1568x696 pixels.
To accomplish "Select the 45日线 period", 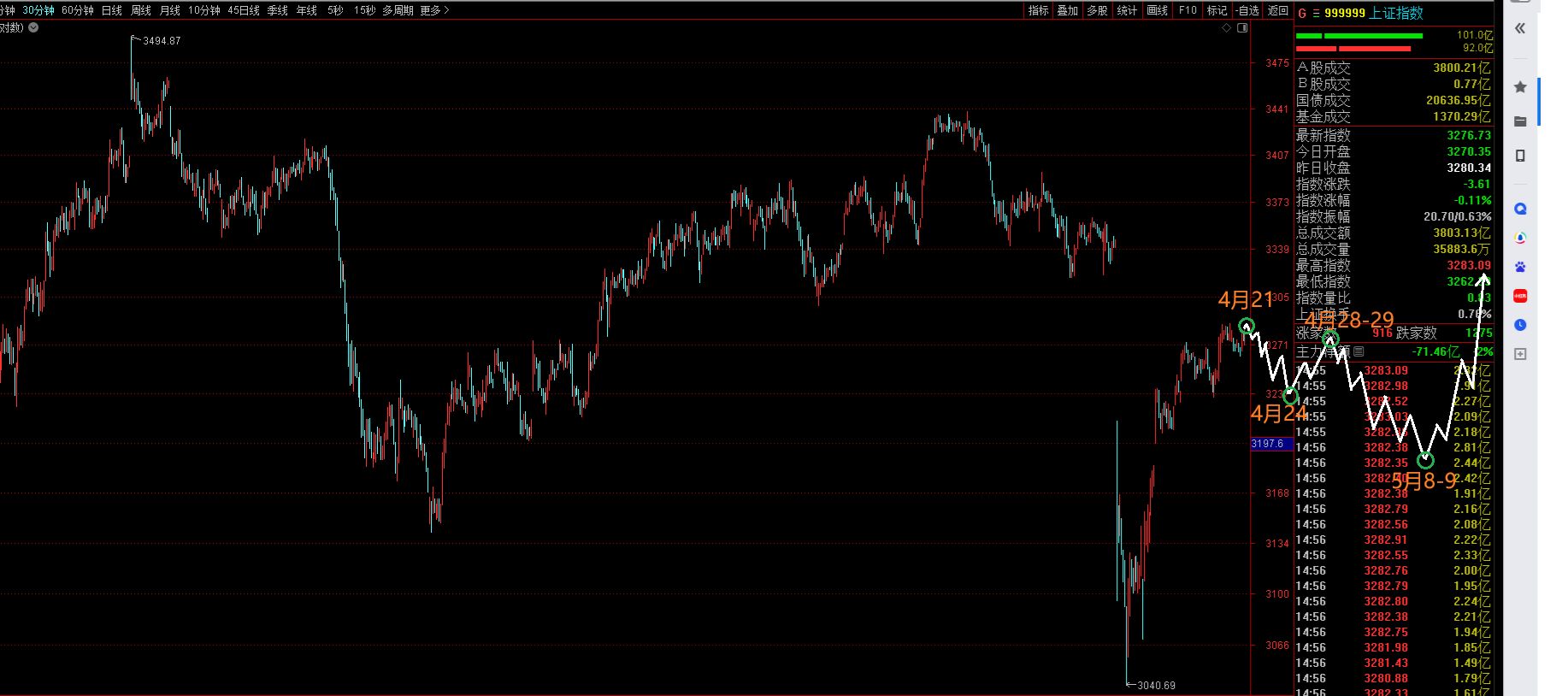I will tap(244, 10).
